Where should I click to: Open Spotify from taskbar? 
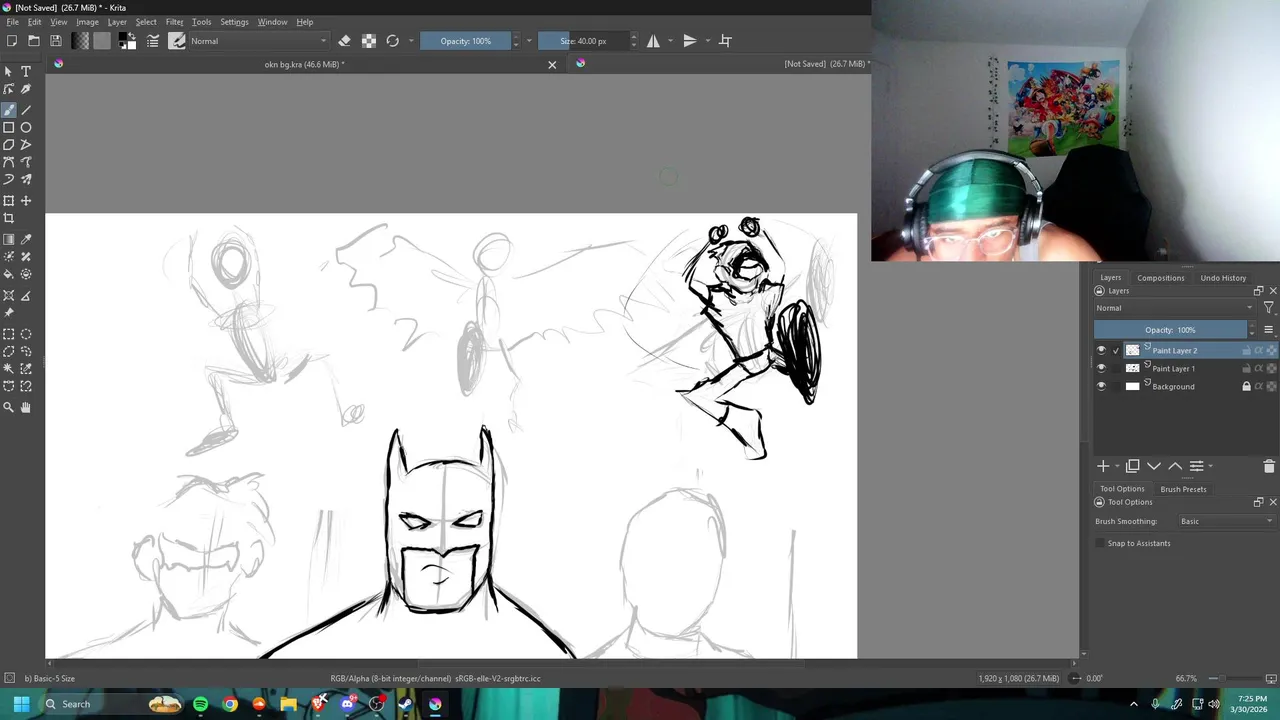(200, 704)
